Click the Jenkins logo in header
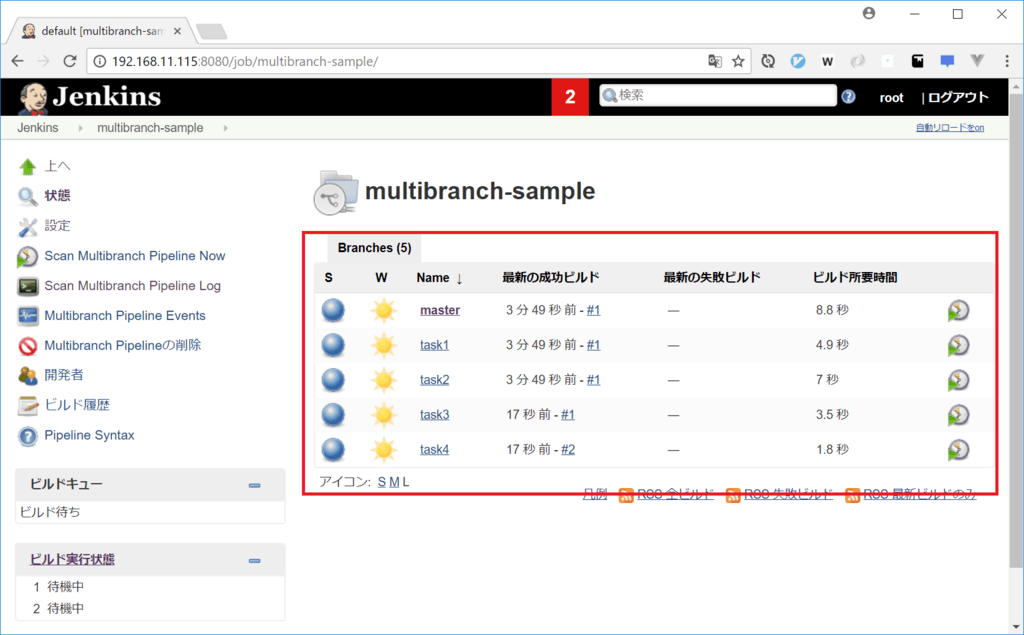 89,97
